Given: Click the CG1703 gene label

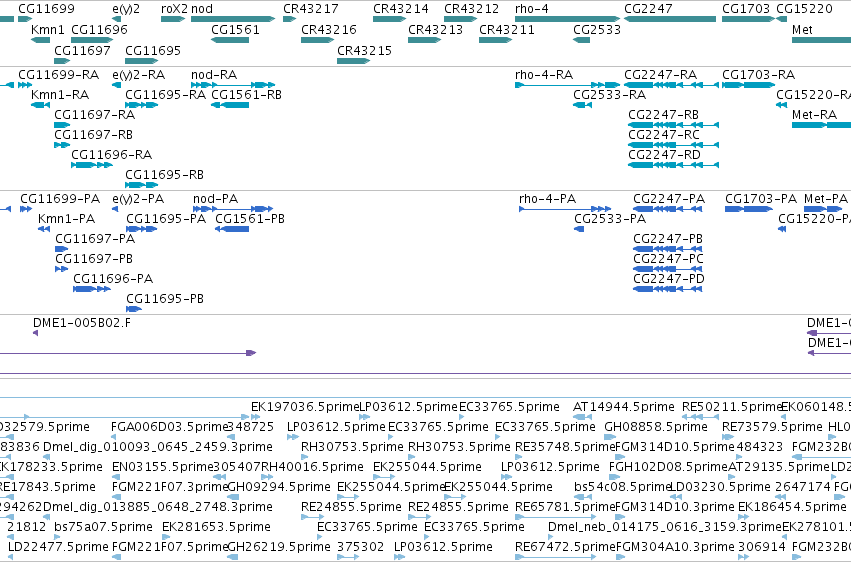Looking at the screenshot, I should point(746,9).
